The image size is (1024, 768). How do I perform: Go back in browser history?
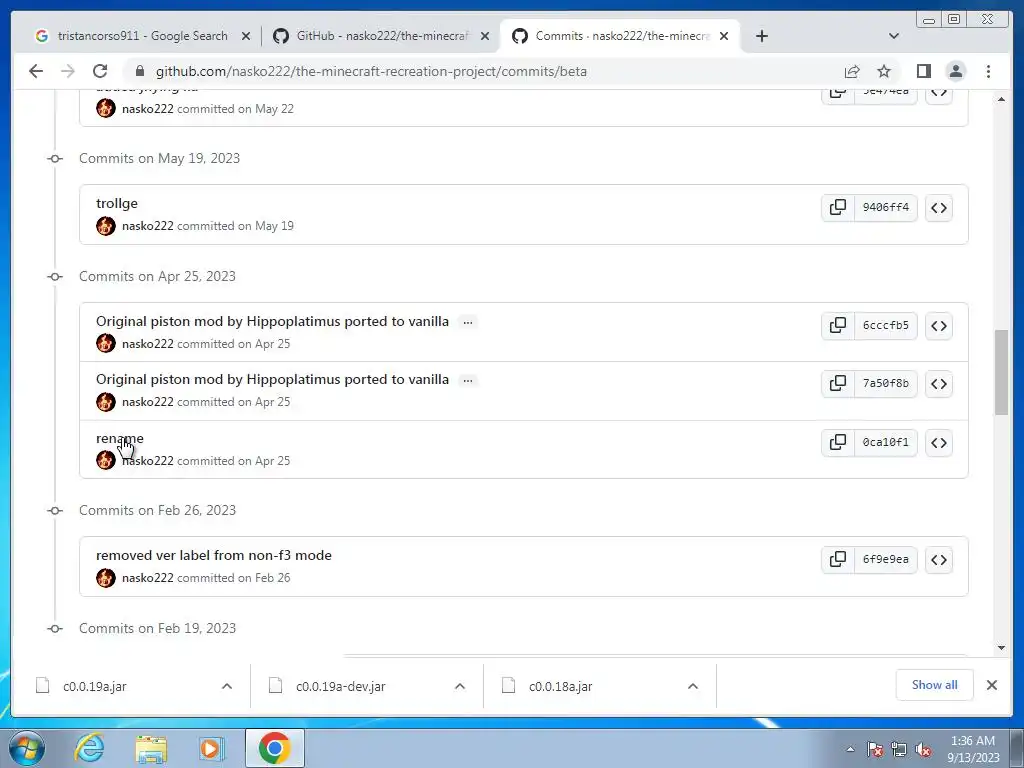tap(36, 71)
